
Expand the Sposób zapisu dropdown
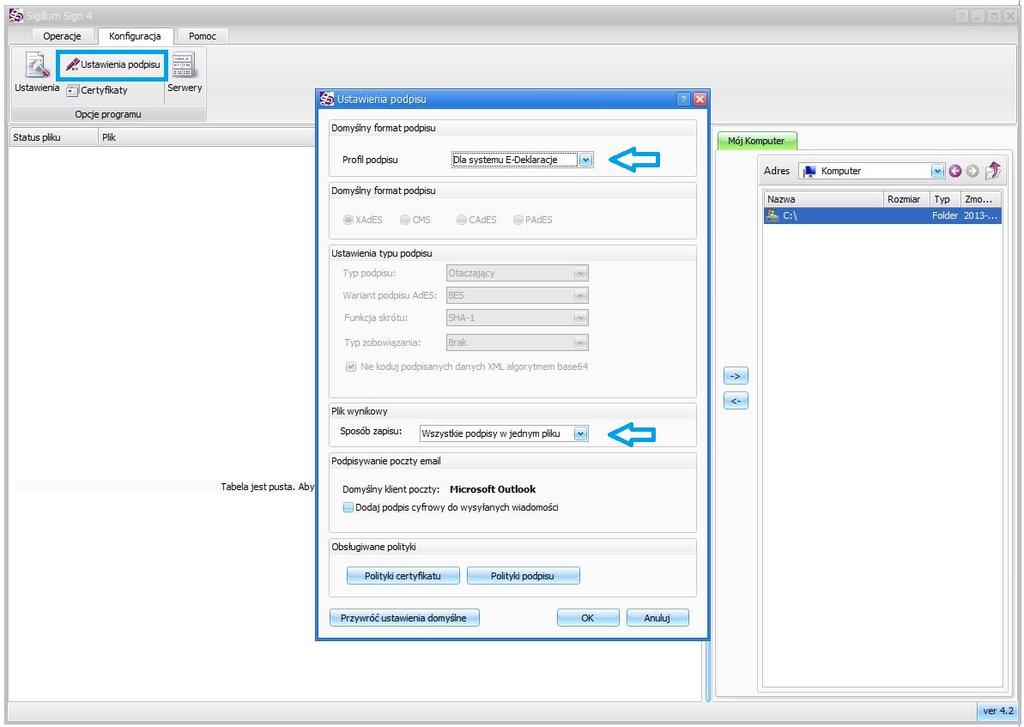[581, 434]
